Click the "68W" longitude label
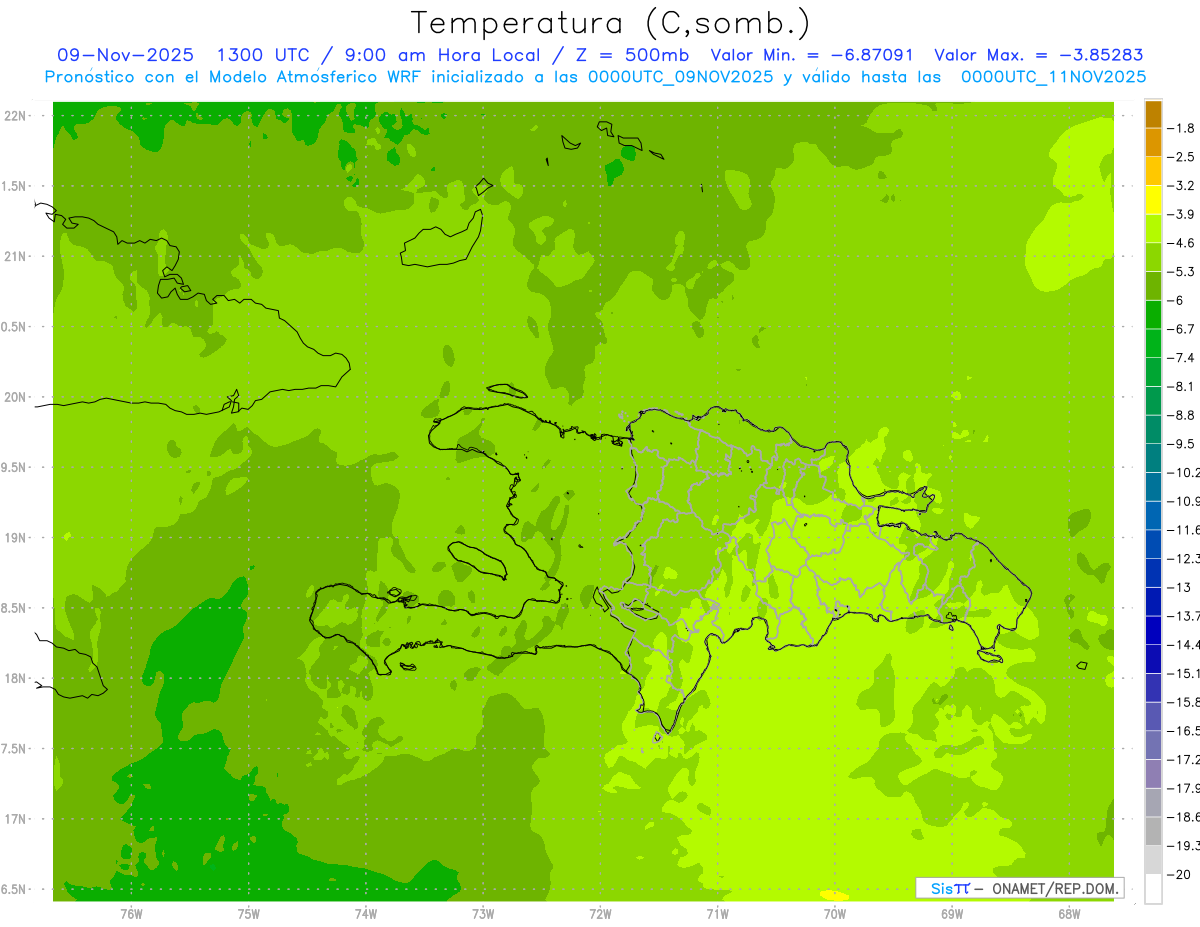 pos(1069,913)
